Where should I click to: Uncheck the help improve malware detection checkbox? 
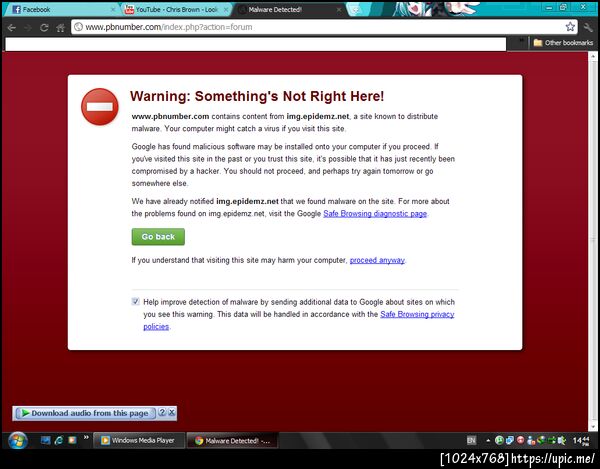135,301
